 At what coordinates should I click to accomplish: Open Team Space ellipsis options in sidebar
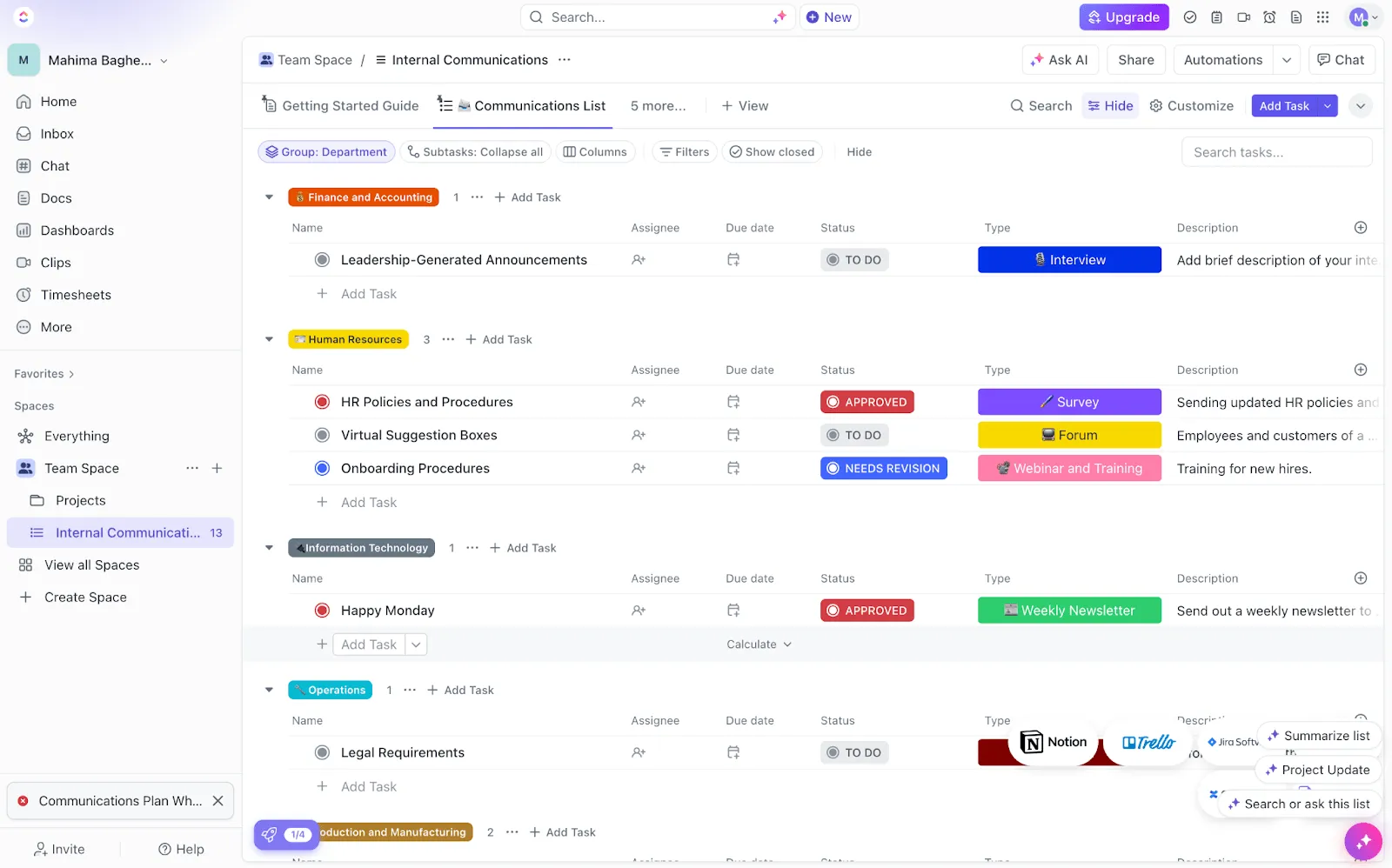(x=192, y=468)
